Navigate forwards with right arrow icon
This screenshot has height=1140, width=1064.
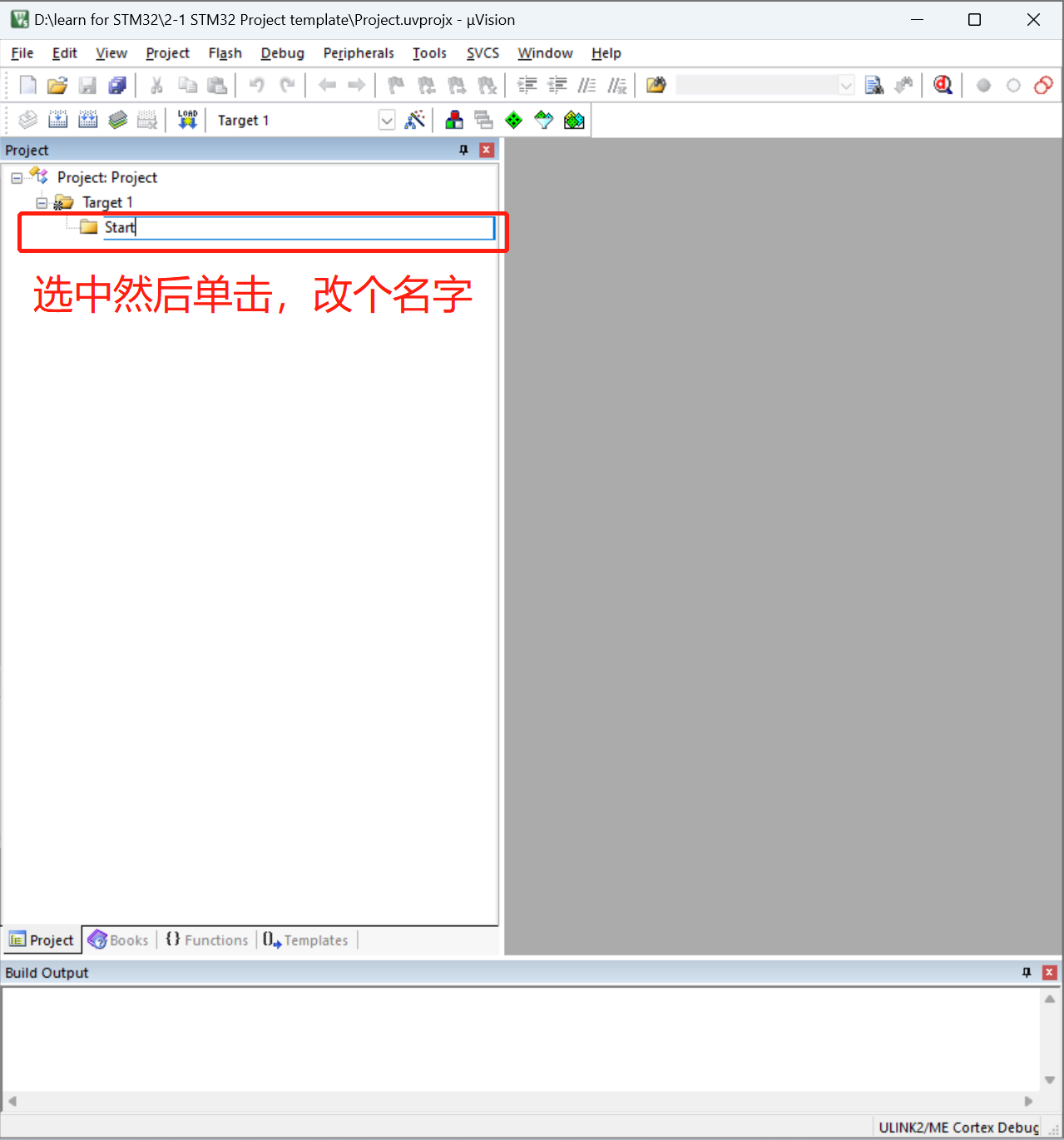tap(357, 85)
